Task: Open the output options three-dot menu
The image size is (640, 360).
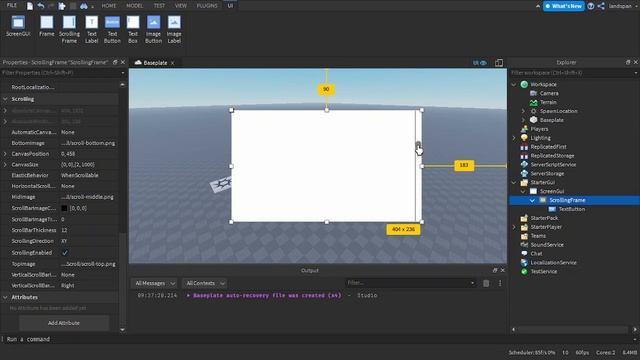Action: [500, 283]
